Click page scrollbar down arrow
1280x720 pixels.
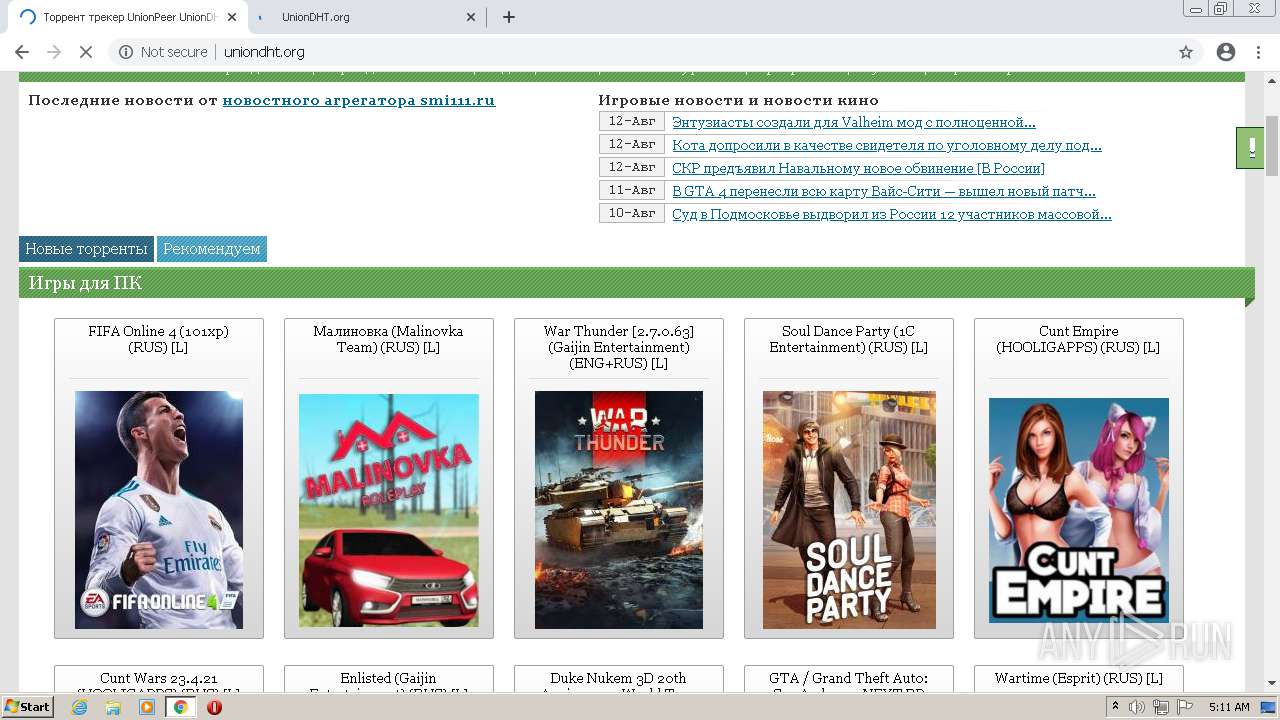point(1271,684)
